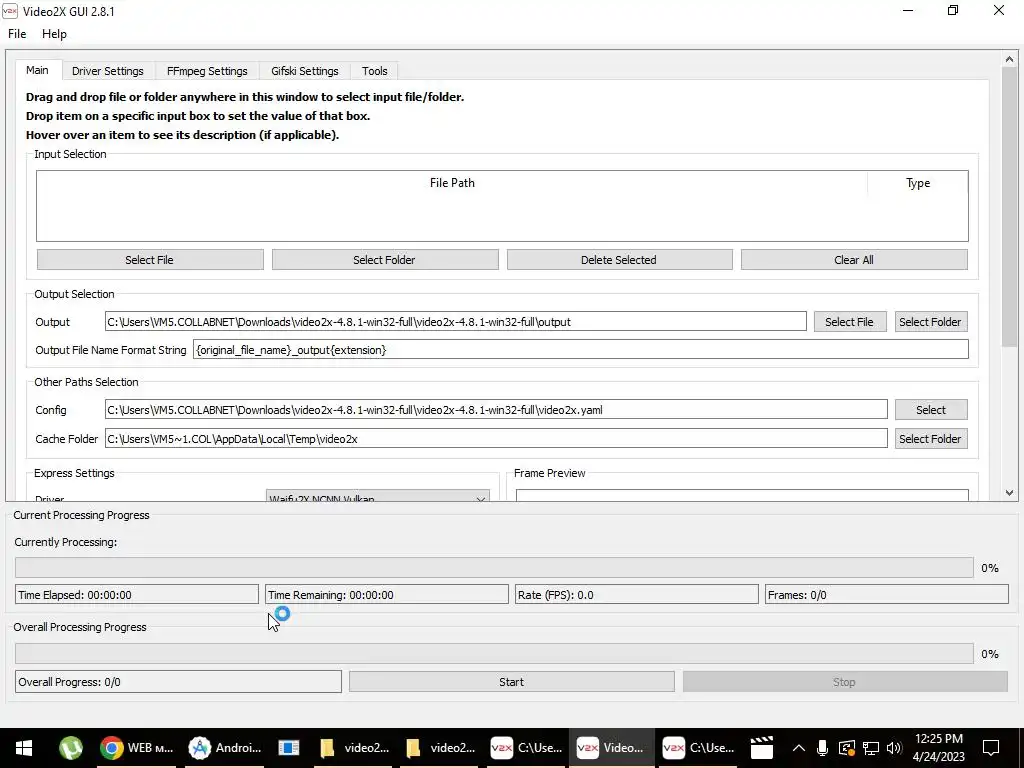
Task: Click the Video2X icon in title bar
Action: coord(10,11)
